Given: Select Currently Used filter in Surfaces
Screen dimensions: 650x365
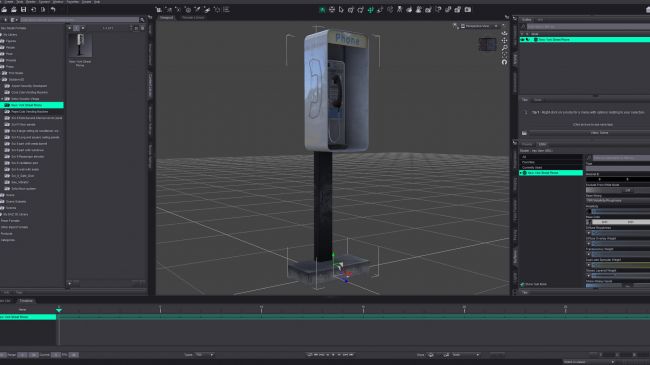Looking at the screenshot, I should [x=532, y=167].
